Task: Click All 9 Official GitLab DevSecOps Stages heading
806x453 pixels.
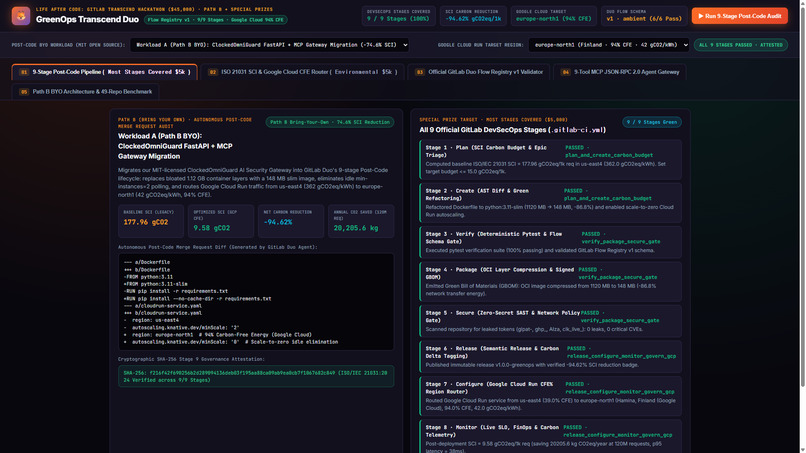Action: pos(512,130)
